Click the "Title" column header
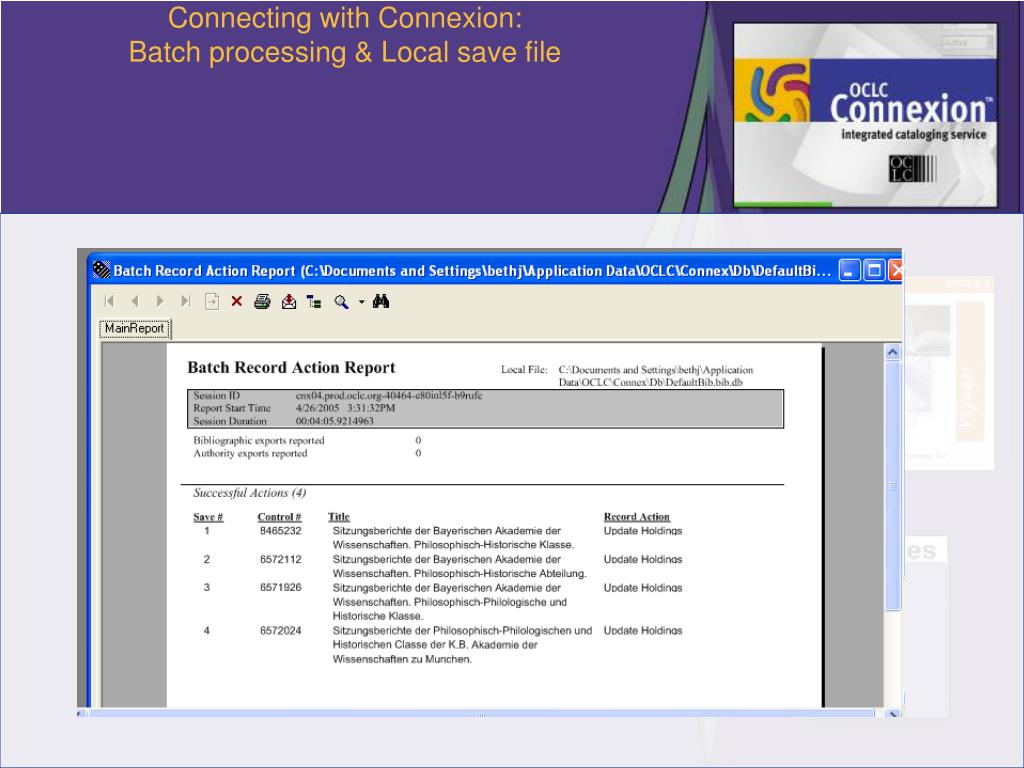This screenshot has height=768, width=1024. tap(339, 517)
